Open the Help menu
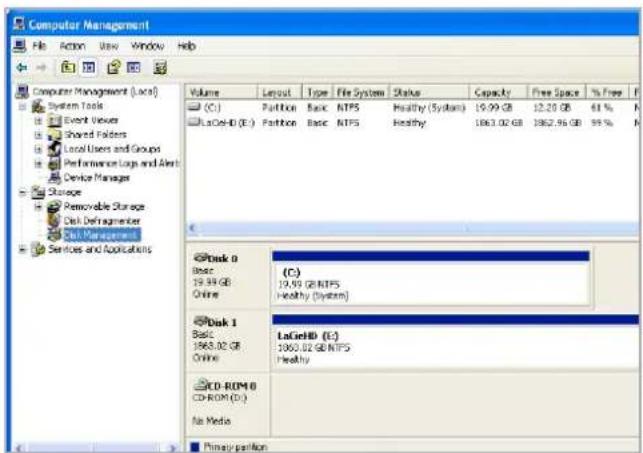The image size is (643, 453). point(186,46)
